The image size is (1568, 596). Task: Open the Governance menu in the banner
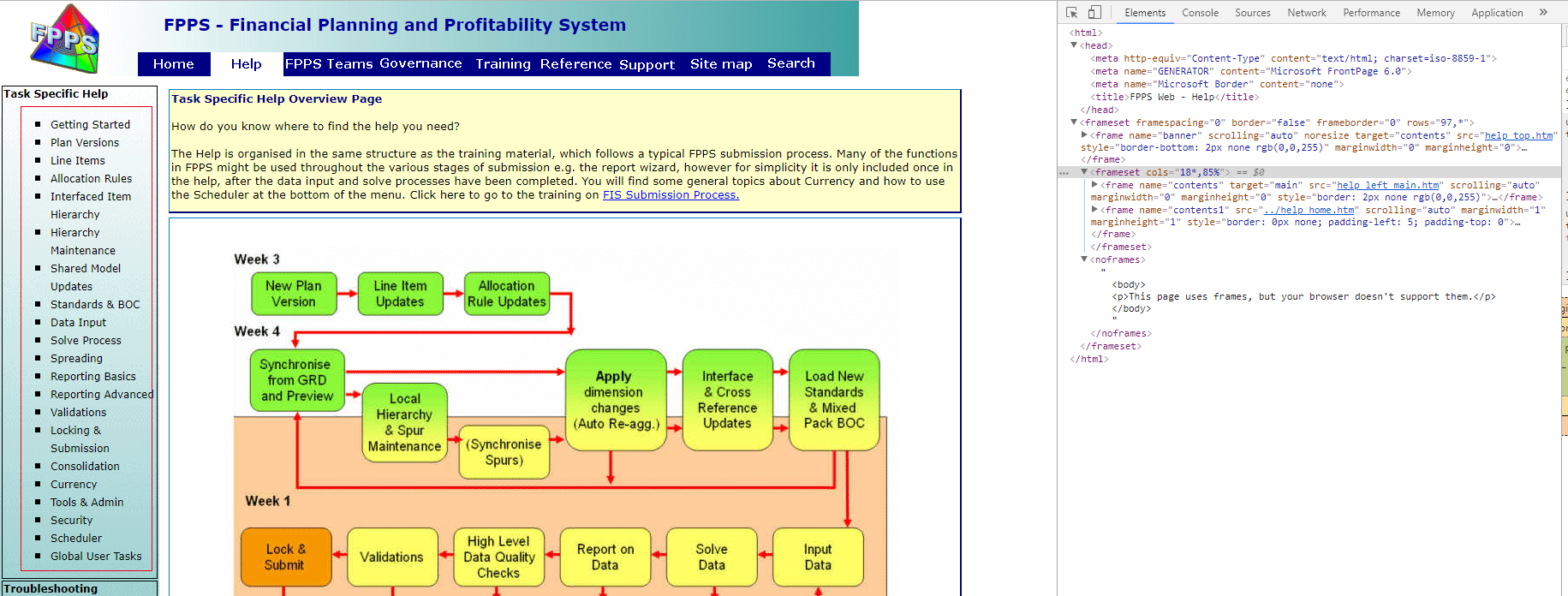click(x=420, y=63)
